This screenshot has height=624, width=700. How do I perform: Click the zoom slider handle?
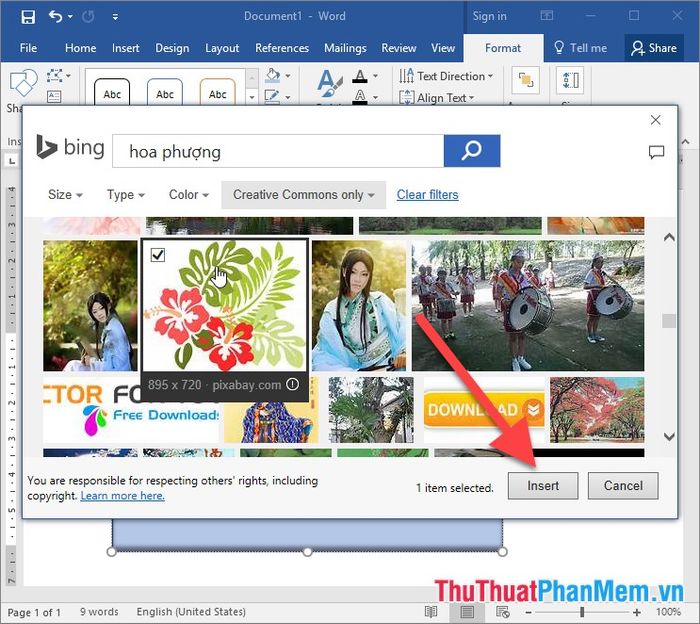(582, 612)
